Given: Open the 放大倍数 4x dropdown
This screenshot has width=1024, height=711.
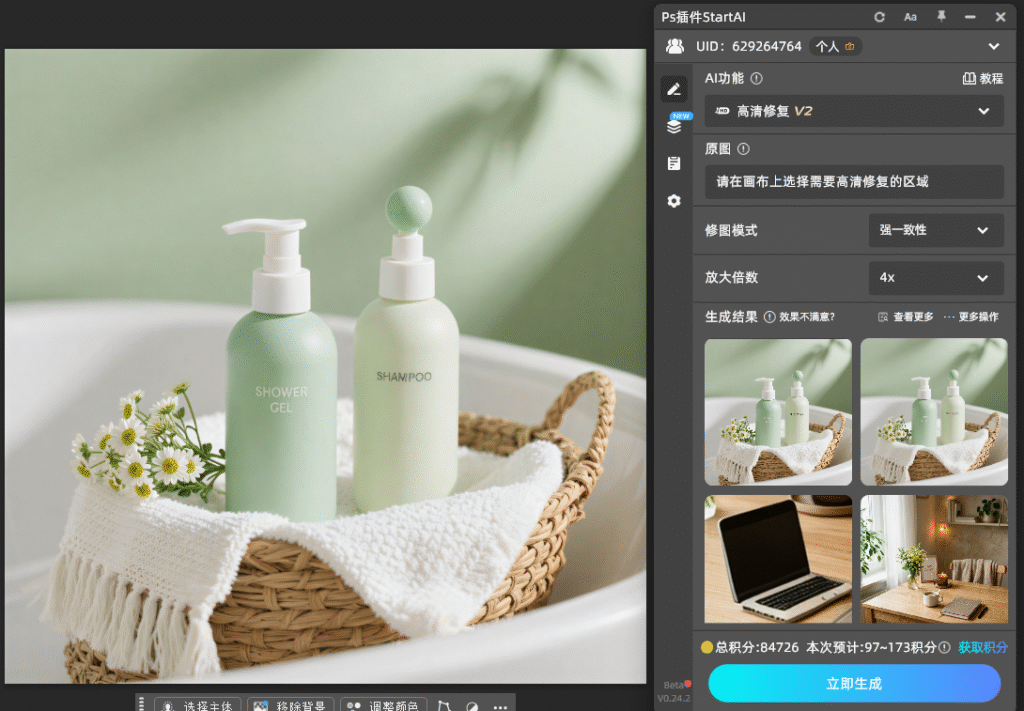Looking at the screenshot, I should [936, 277].
